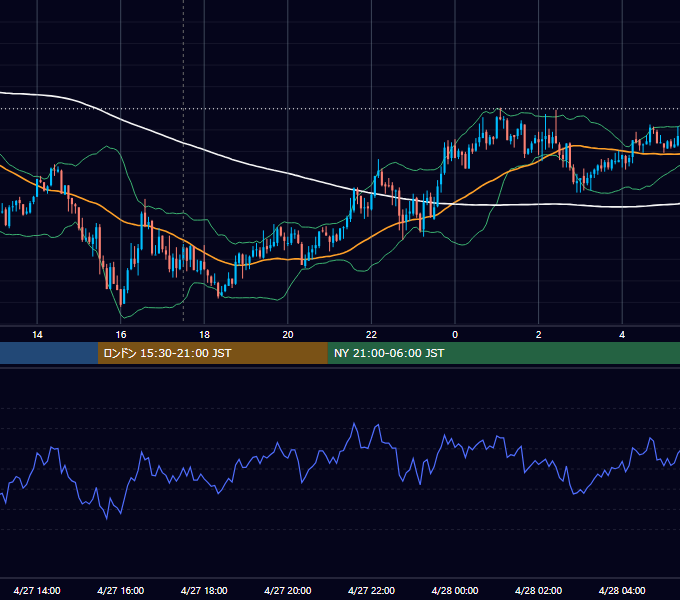Click the 14 hour label on price chart axis

(x=37, y=335)
